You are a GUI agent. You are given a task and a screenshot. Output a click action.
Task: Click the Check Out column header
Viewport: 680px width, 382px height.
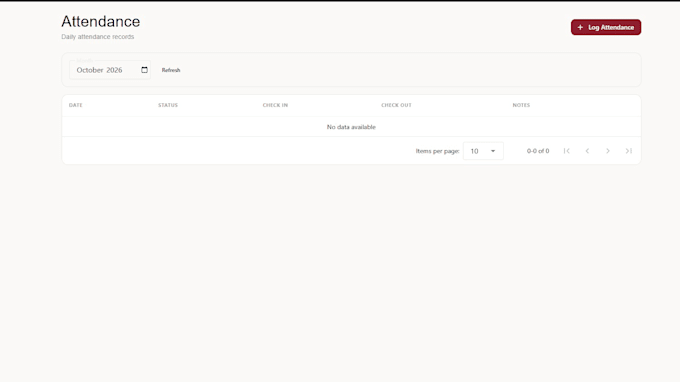pyautogui.click(x=396, y=105)
